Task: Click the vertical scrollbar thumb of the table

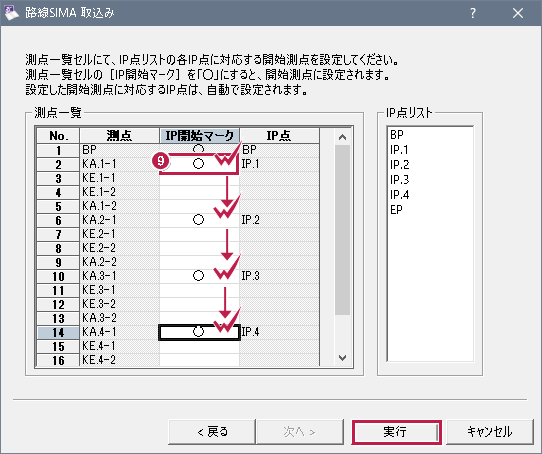Action: (343, 230)
